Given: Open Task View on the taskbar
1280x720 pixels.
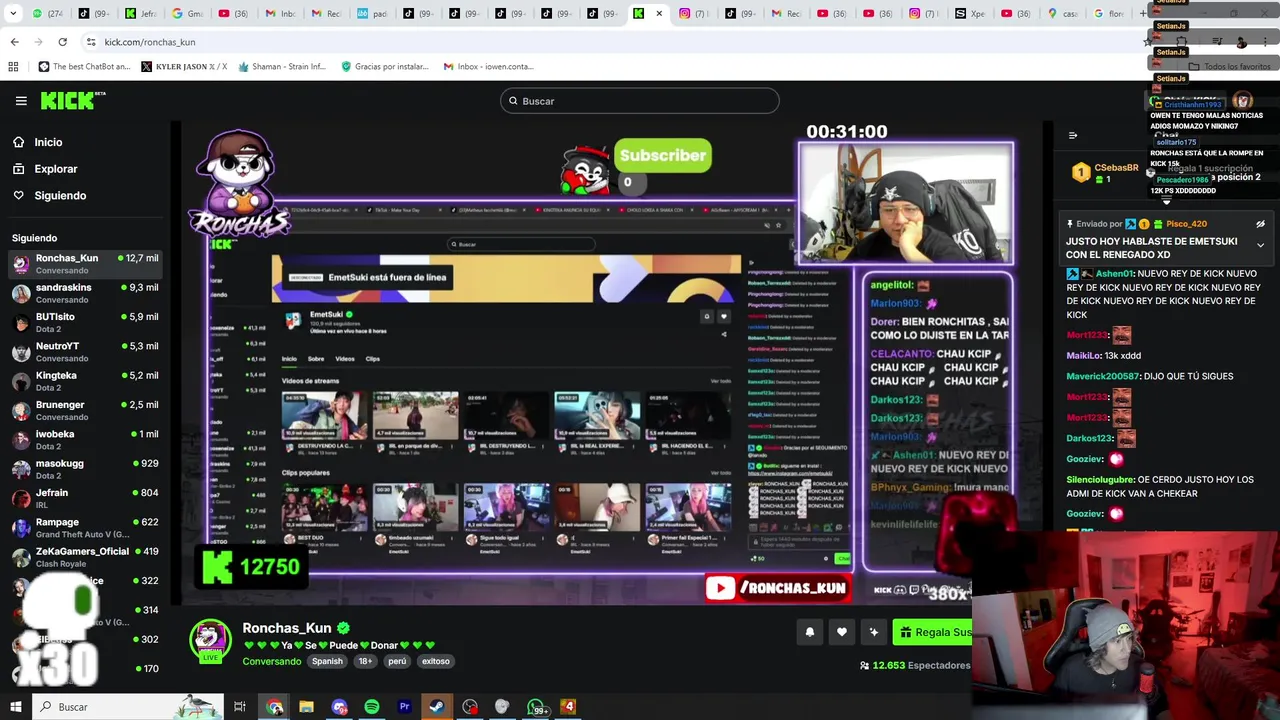Looking at the screenshot, I should tap(240, 707).
